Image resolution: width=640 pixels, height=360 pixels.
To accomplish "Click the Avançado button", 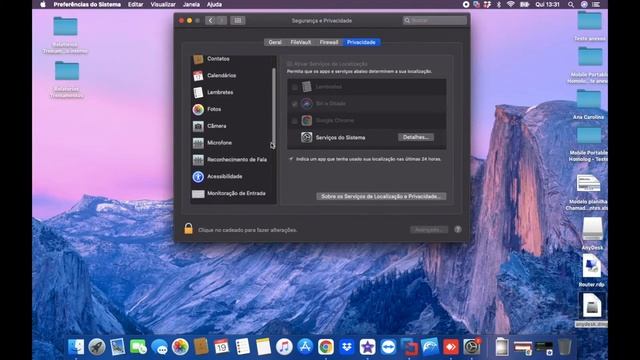I will (429, 230).
